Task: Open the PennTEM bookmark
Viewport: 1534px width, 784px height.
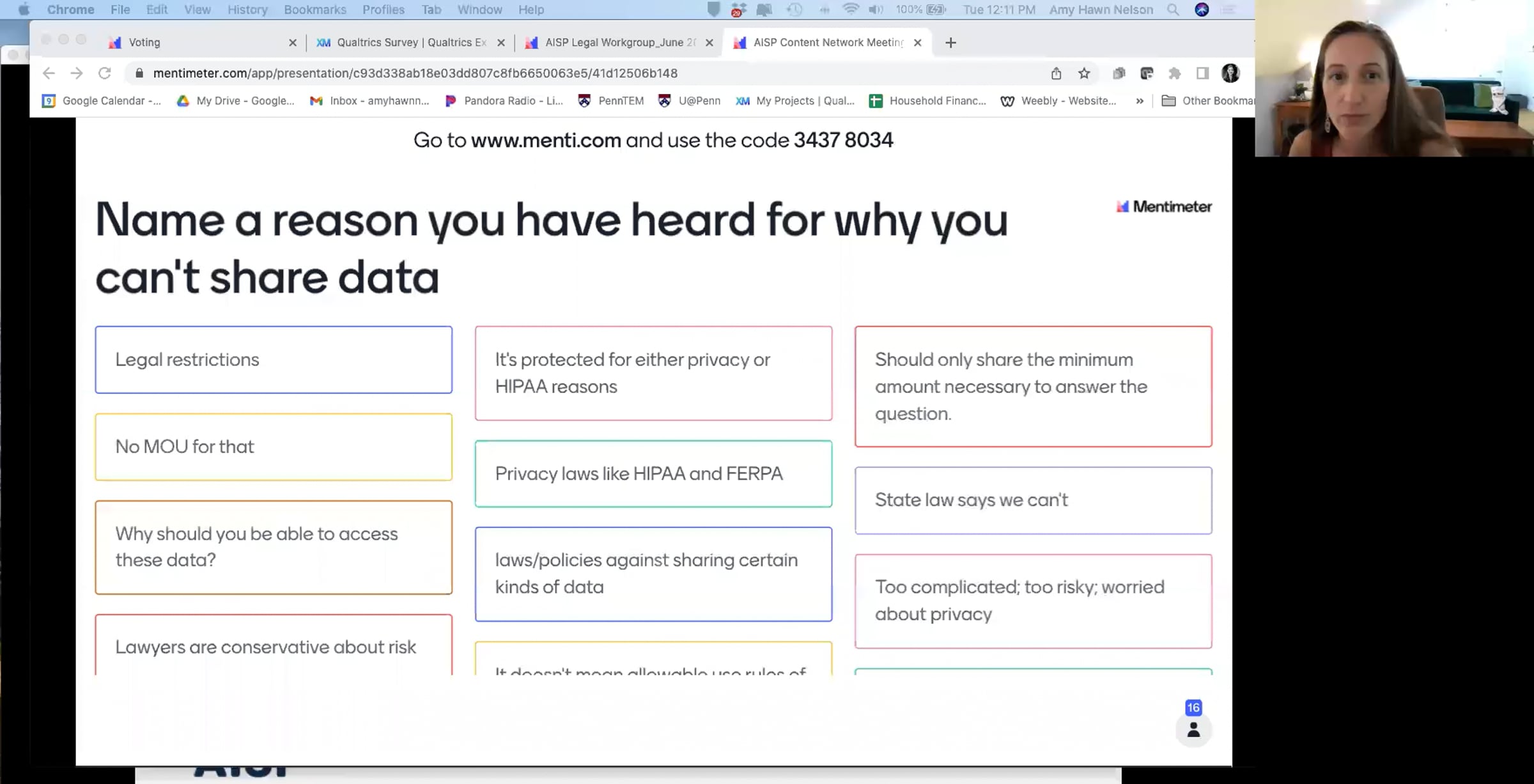Action: click(x=611, y=101)
